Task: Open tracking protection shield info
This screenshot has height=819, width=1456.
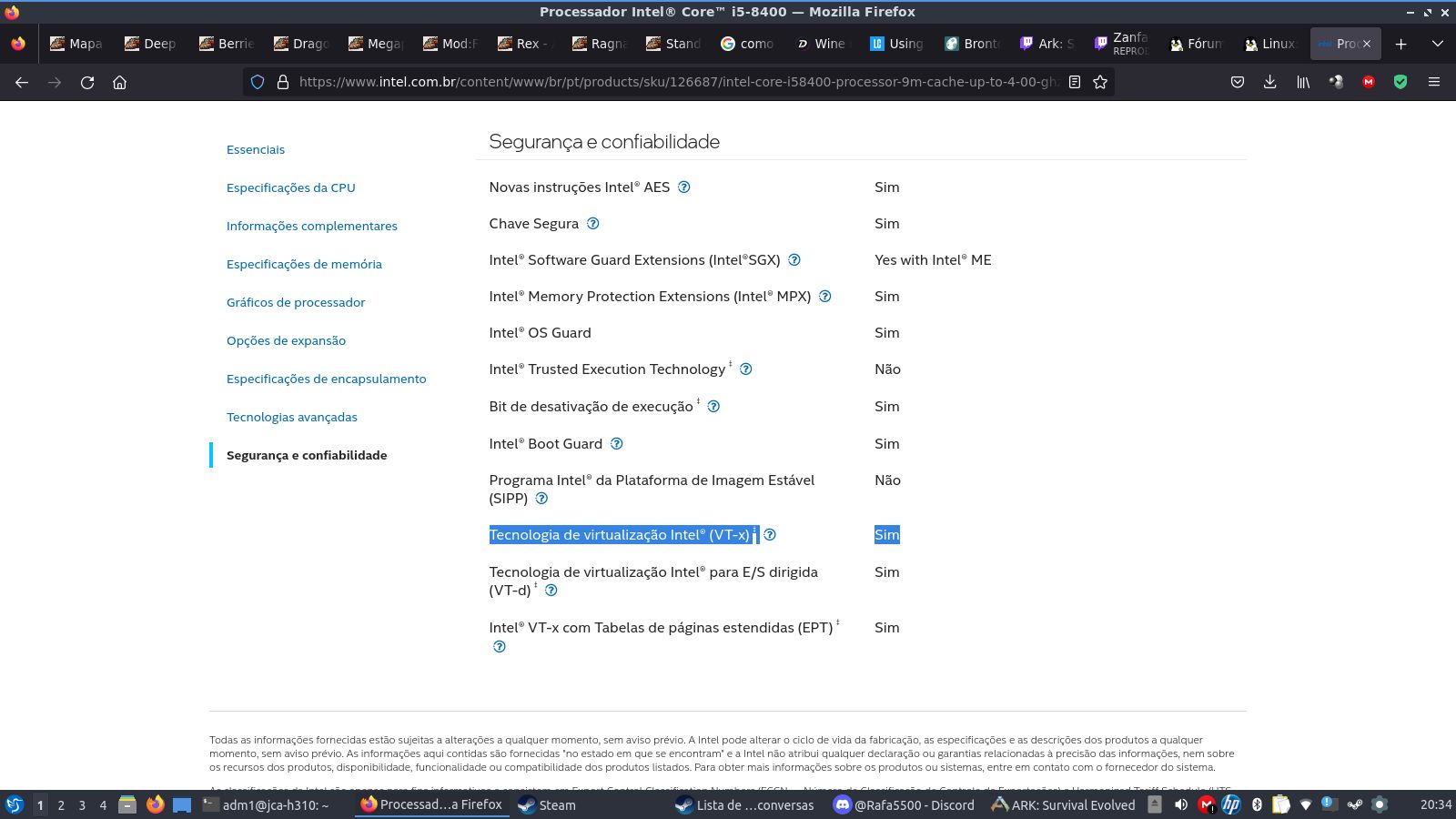Action: 258,82
